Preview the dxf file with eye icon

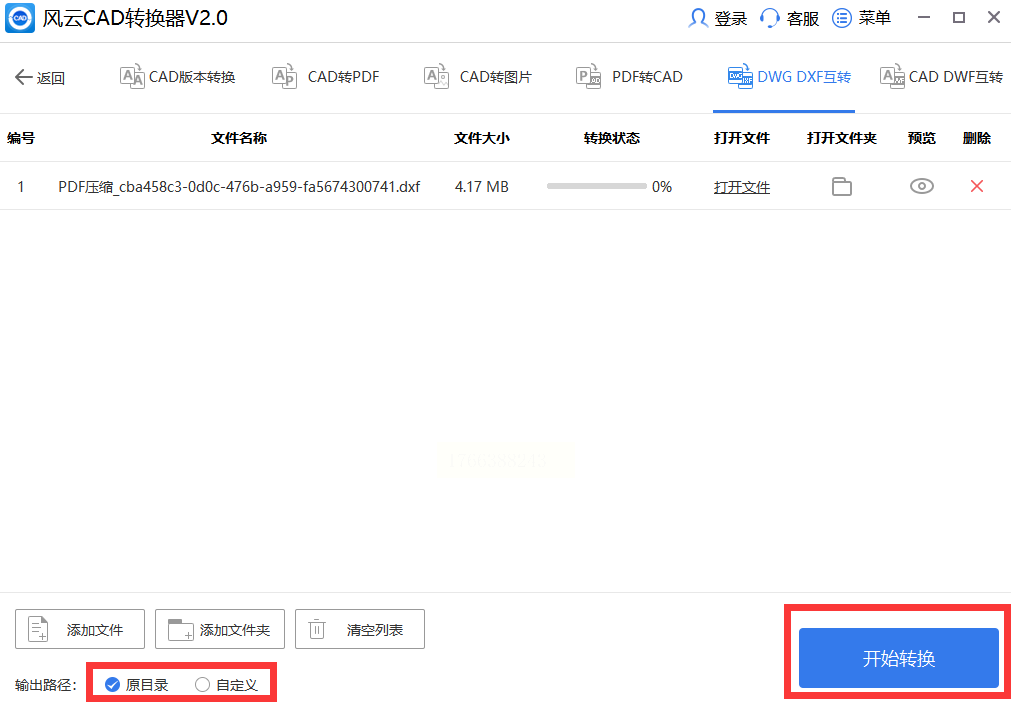click(x=922, y=186)
